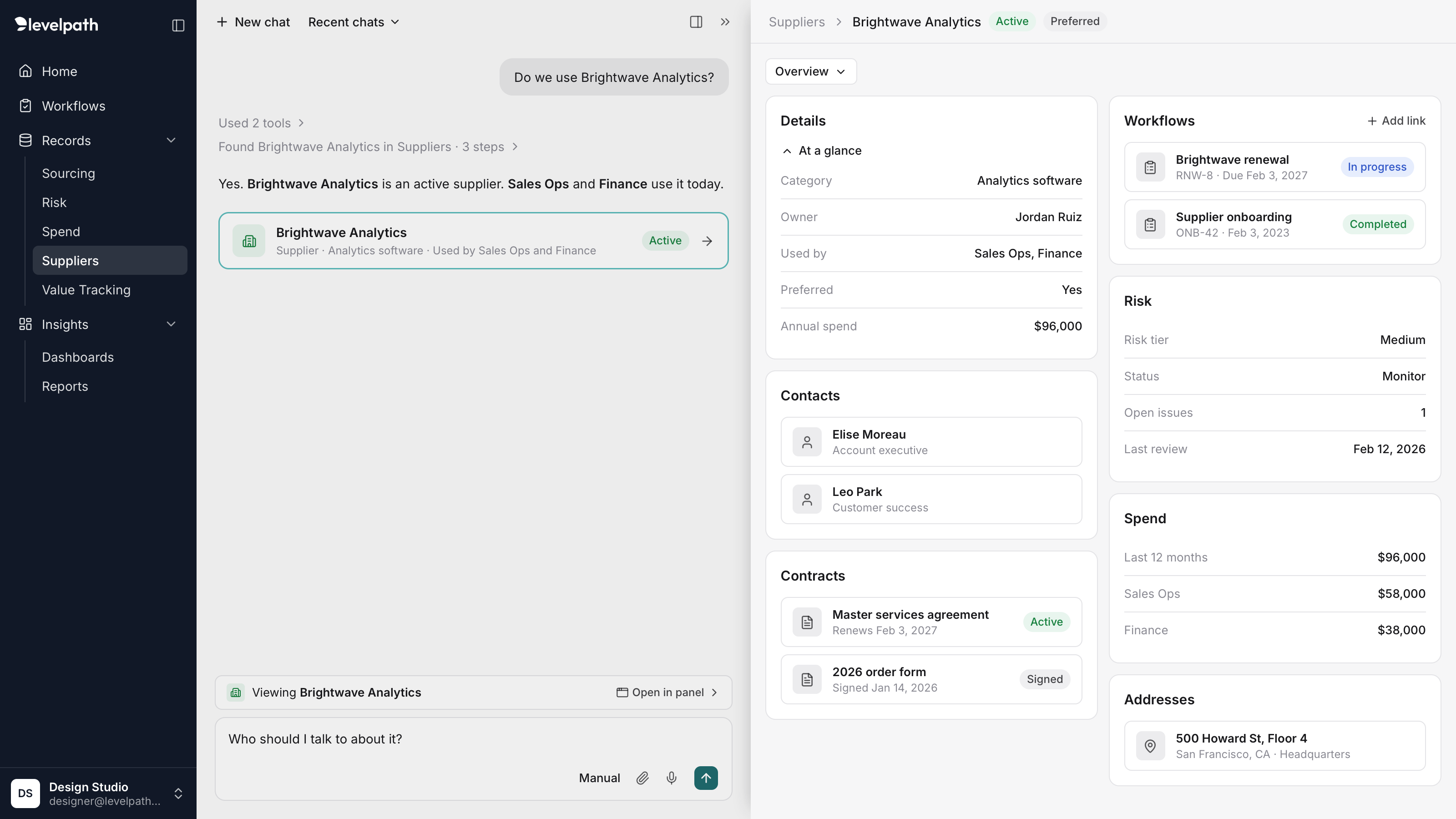
Task: Open Workflows in the sidebar
Action: [x=98, y=106]
